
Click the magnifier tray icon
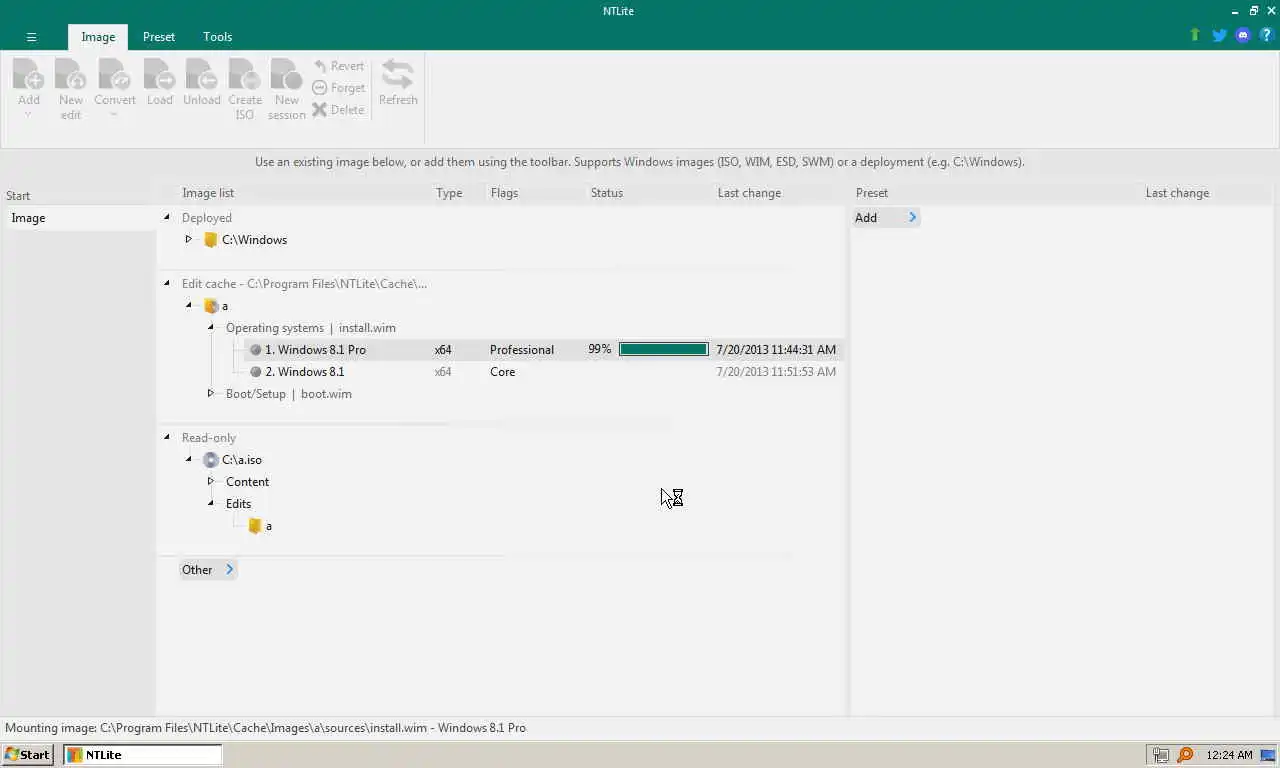coord(1185,755)
